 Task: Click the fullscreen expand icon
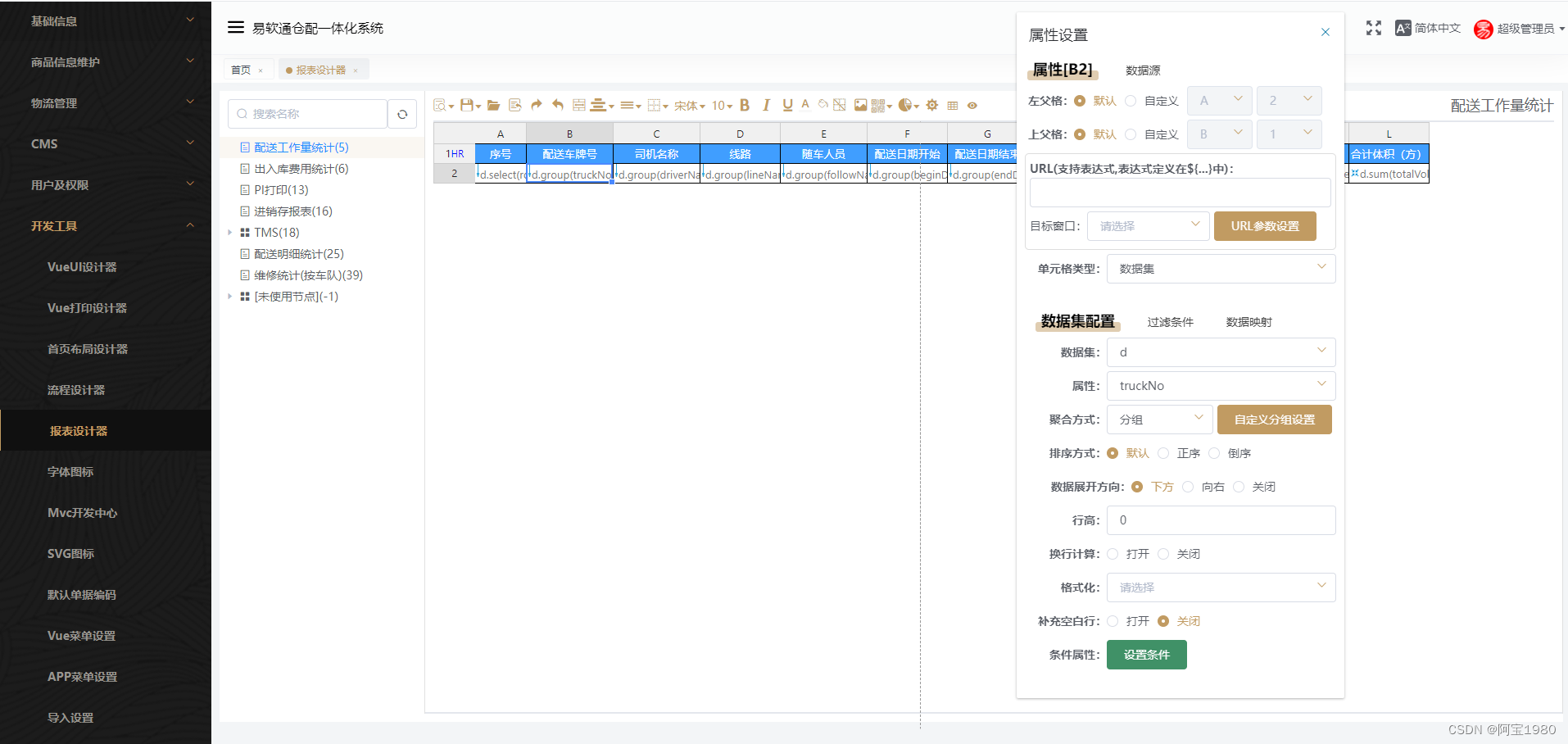point(1374,28)
